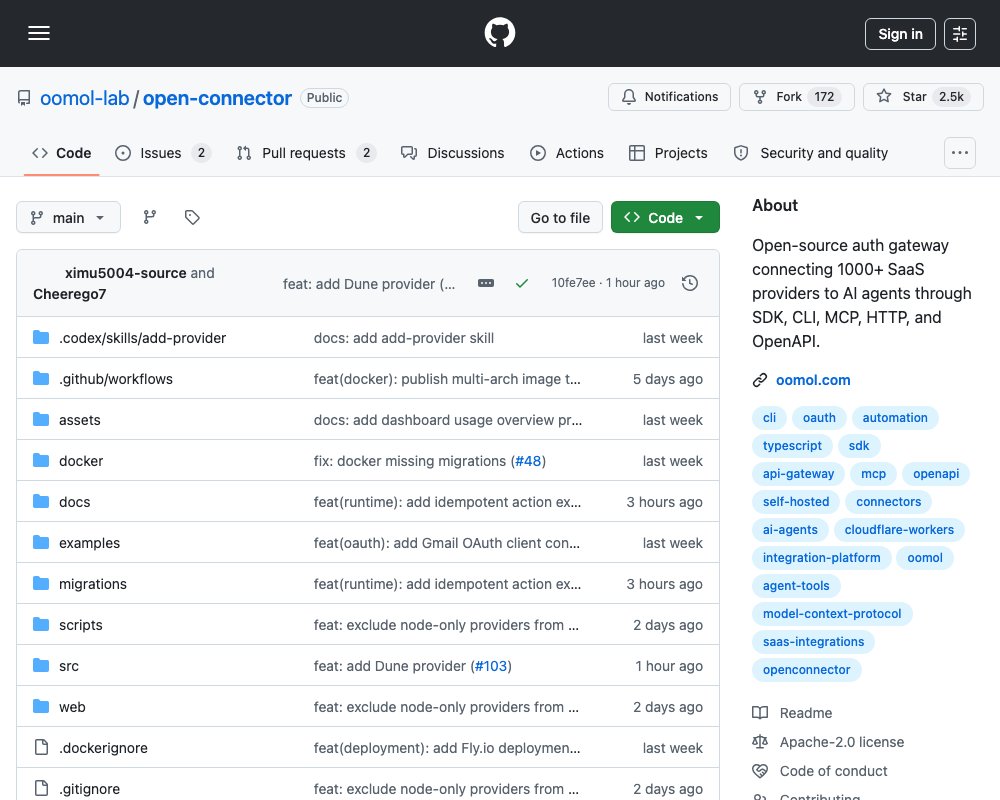Image resolution: width=1000 pixels, height=800 pixels.
Task: Open the .codex/skills/add-provider folder
Action: point(142,338)
